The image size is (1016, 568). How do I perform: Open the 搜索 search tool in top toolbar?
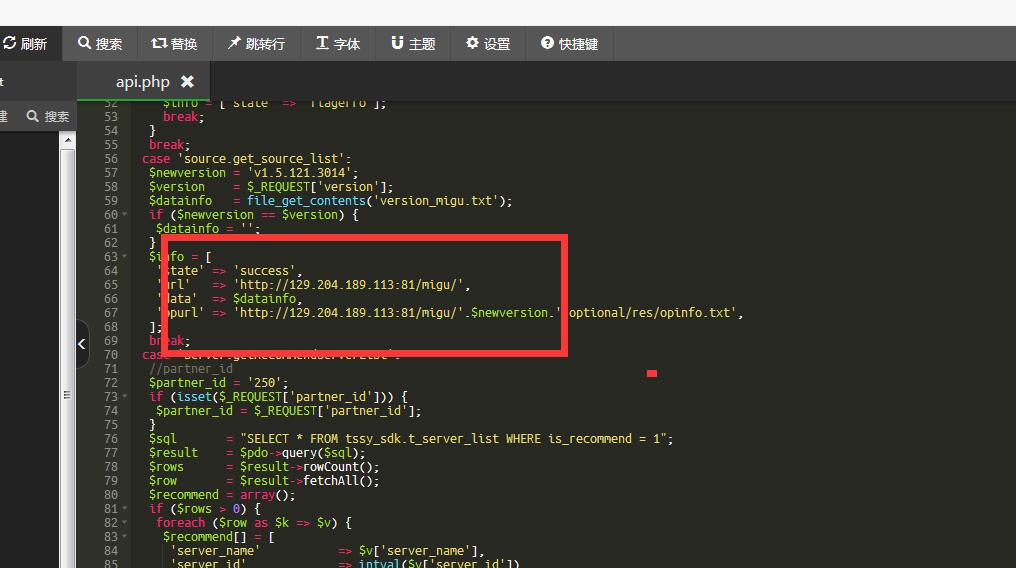pyautogui.click(x=99, y=44)
